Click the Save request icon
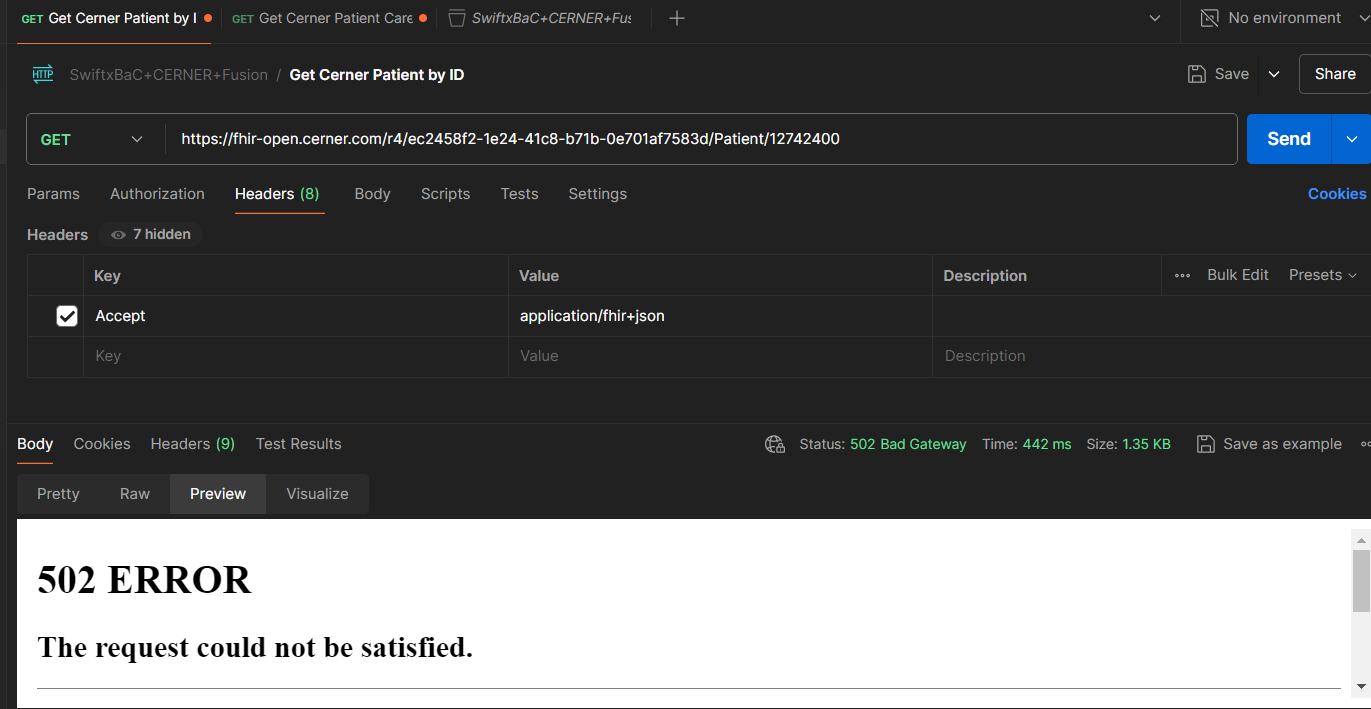This screenshot has width=1371, height=709. tap(1196, 73)
